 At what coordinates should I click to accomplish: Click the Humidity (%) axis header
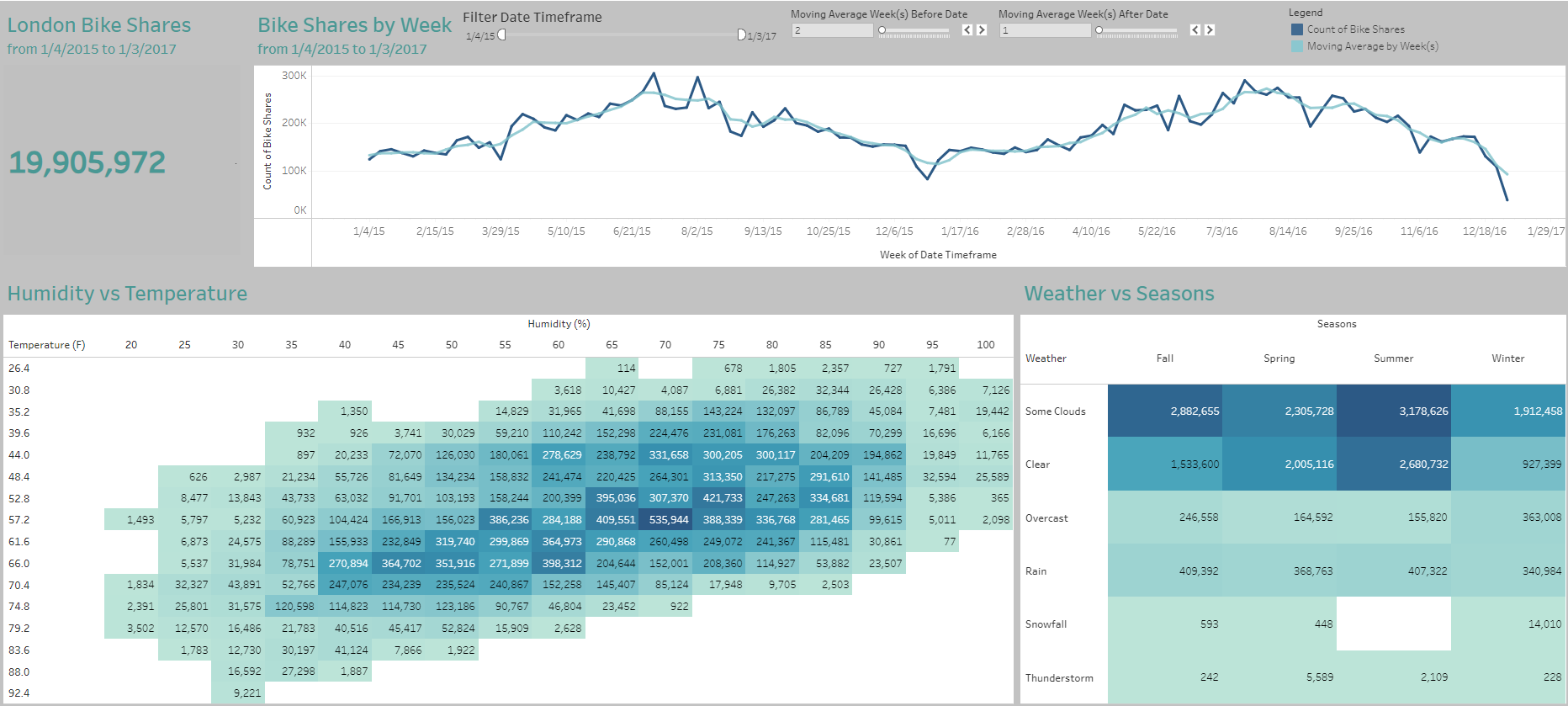pyautogui.click(x=559, y=324)
